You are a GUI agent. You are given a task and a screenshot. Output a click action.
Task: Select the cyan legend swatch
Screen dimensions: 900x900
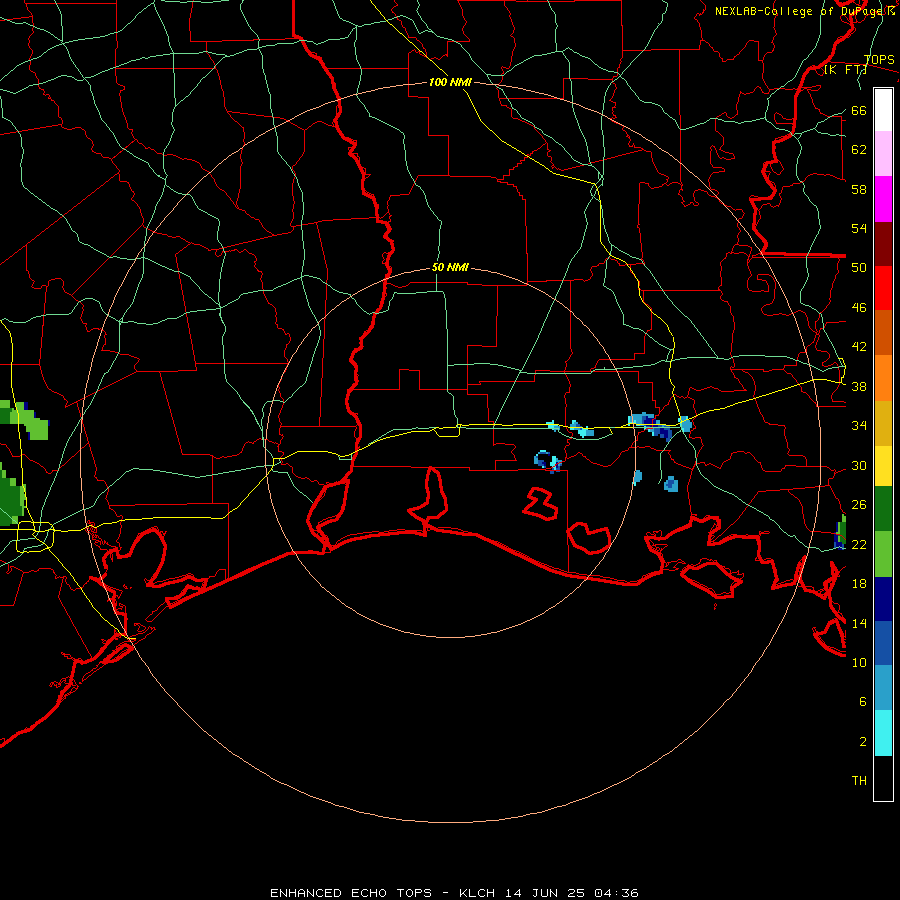[883, 733]
